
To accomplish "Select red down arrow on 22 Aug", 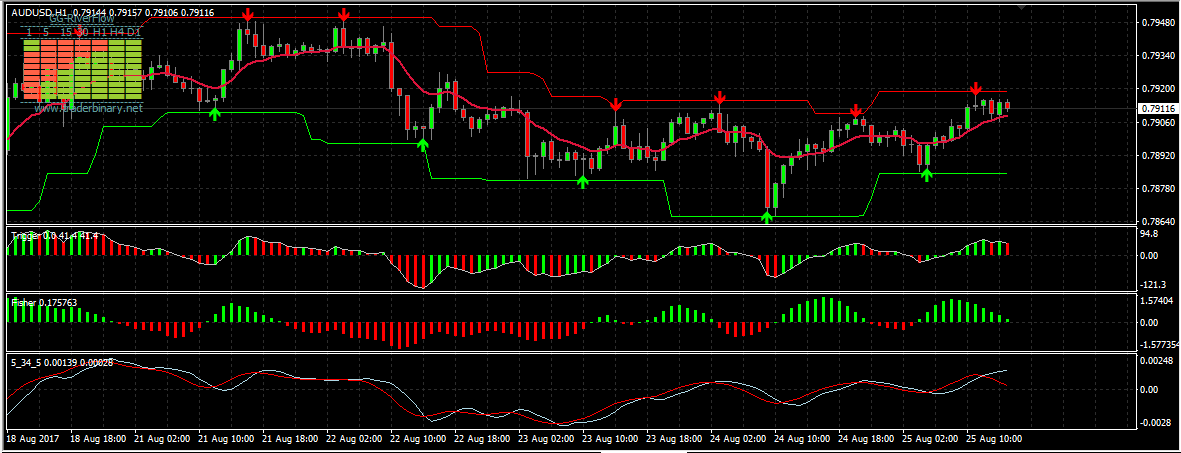I will click(x=343, y=14).
